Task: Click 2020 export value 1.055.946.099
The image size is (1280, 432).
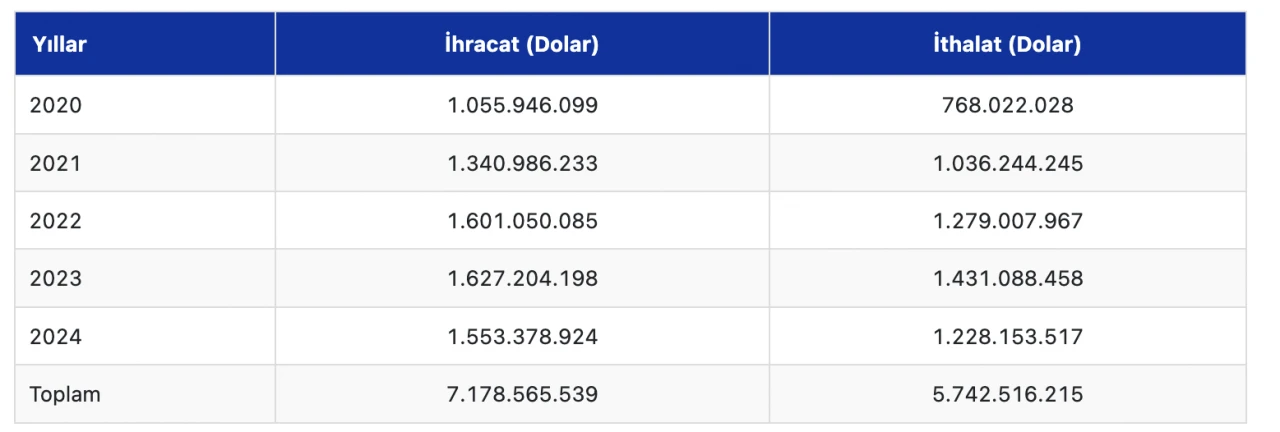Action: 522,105
